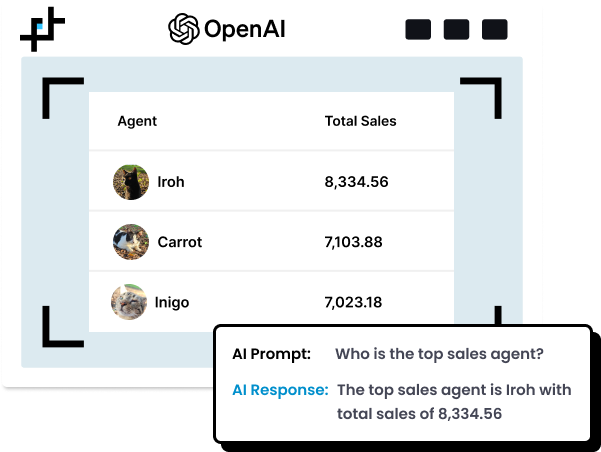
Task: Select the agent name Iroh
Action: 171,182
